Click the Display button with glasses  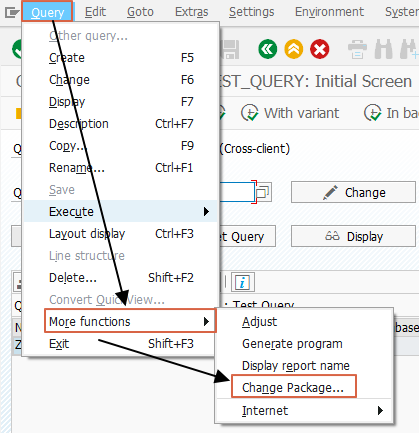353,236
